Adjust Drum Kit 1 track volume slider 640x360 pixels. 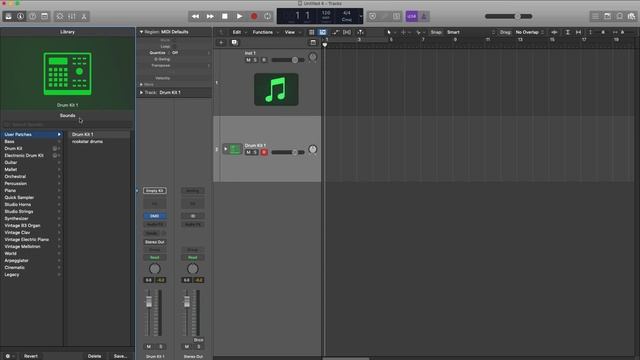point(288,152)
